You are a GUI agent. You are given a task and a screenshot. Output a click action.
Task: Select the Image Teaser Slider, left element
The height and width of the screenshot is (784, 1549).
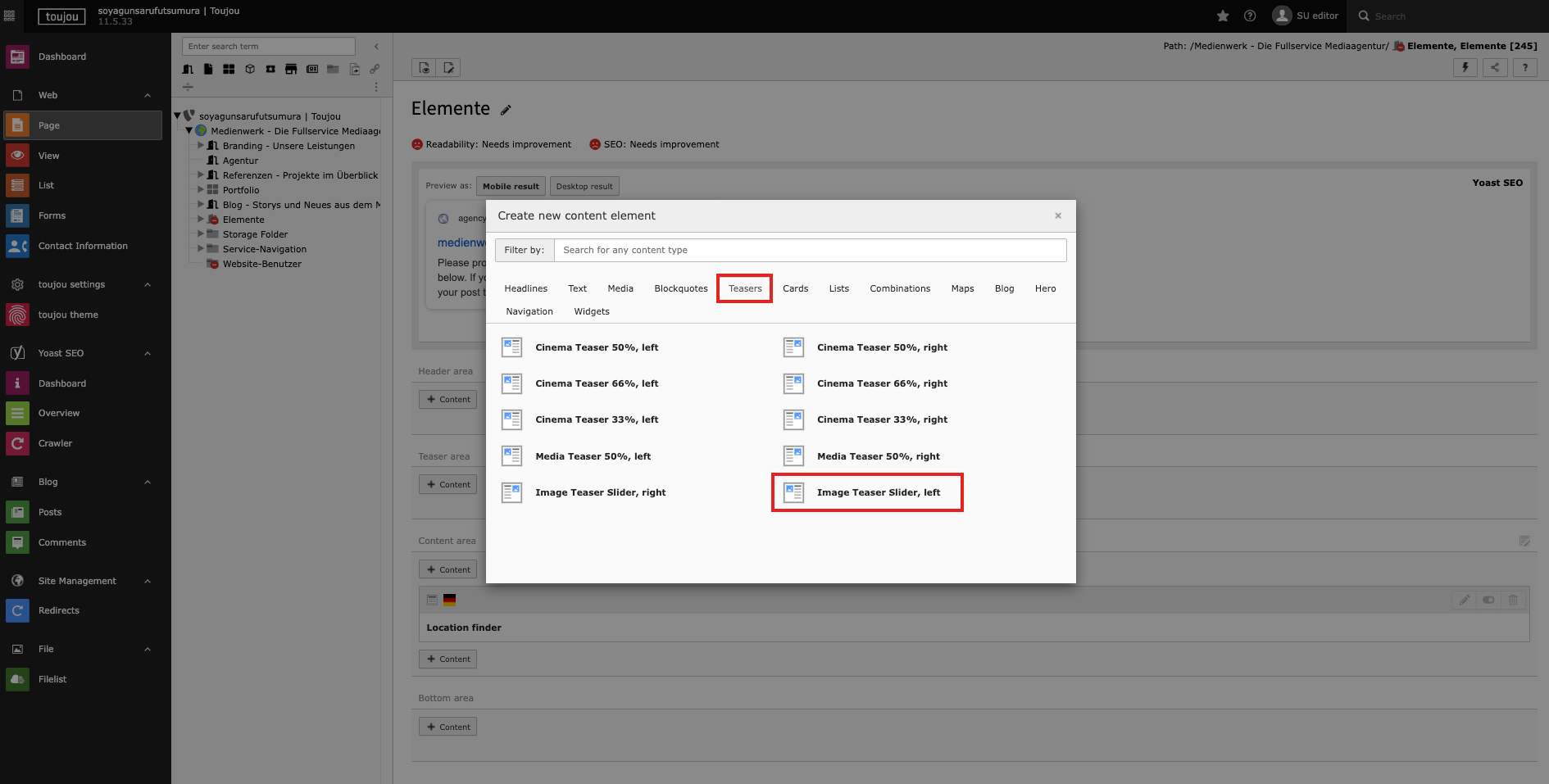tap(878, 492)
